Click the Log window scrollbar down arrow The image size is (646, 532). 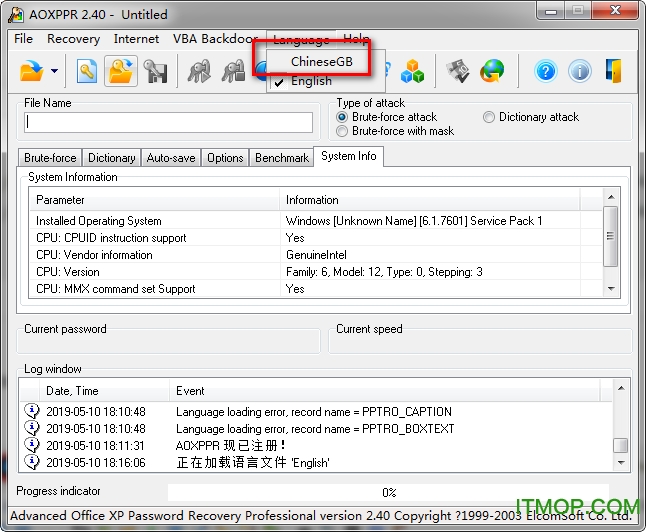[621, 463]
